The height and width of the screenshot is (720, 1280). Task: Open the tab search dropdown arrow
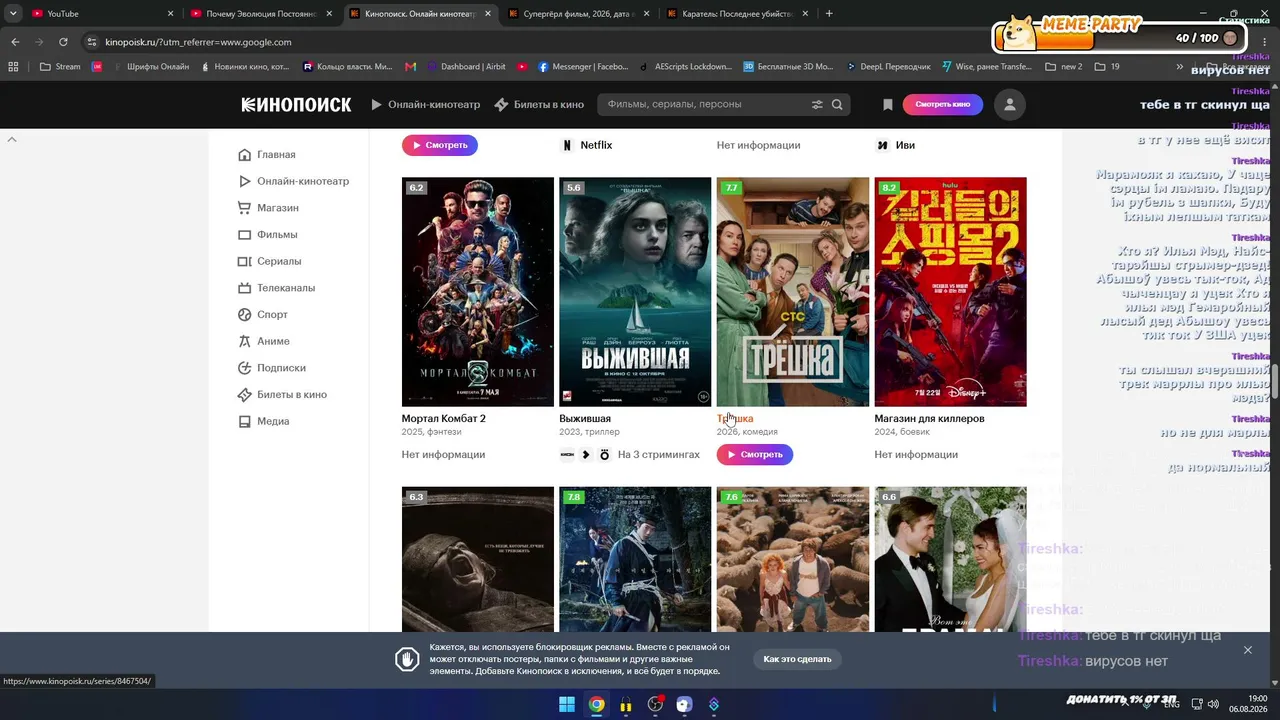click(x=13, y=14)
